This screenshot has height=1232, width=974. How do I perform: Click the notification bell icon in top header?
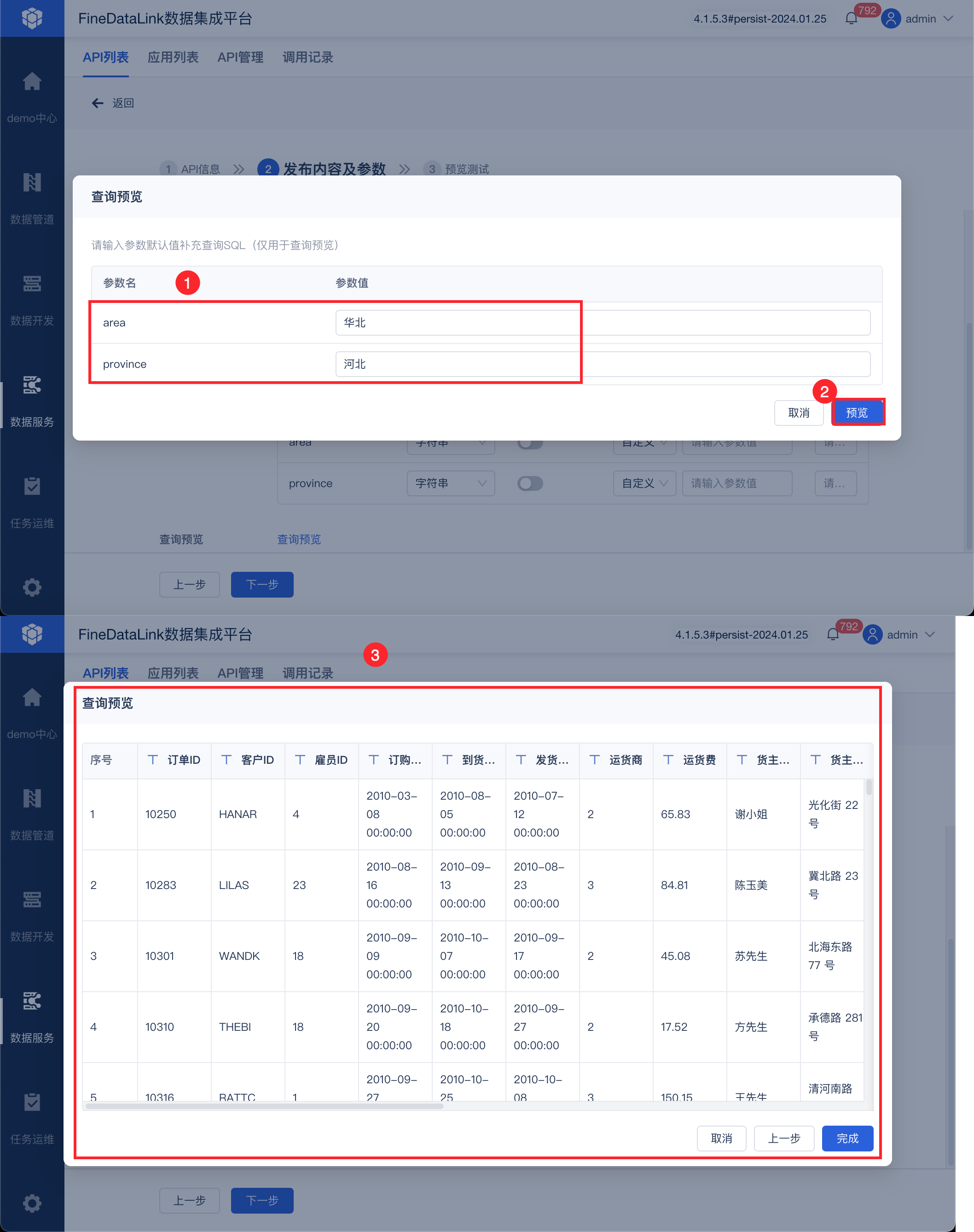(851, 19)
